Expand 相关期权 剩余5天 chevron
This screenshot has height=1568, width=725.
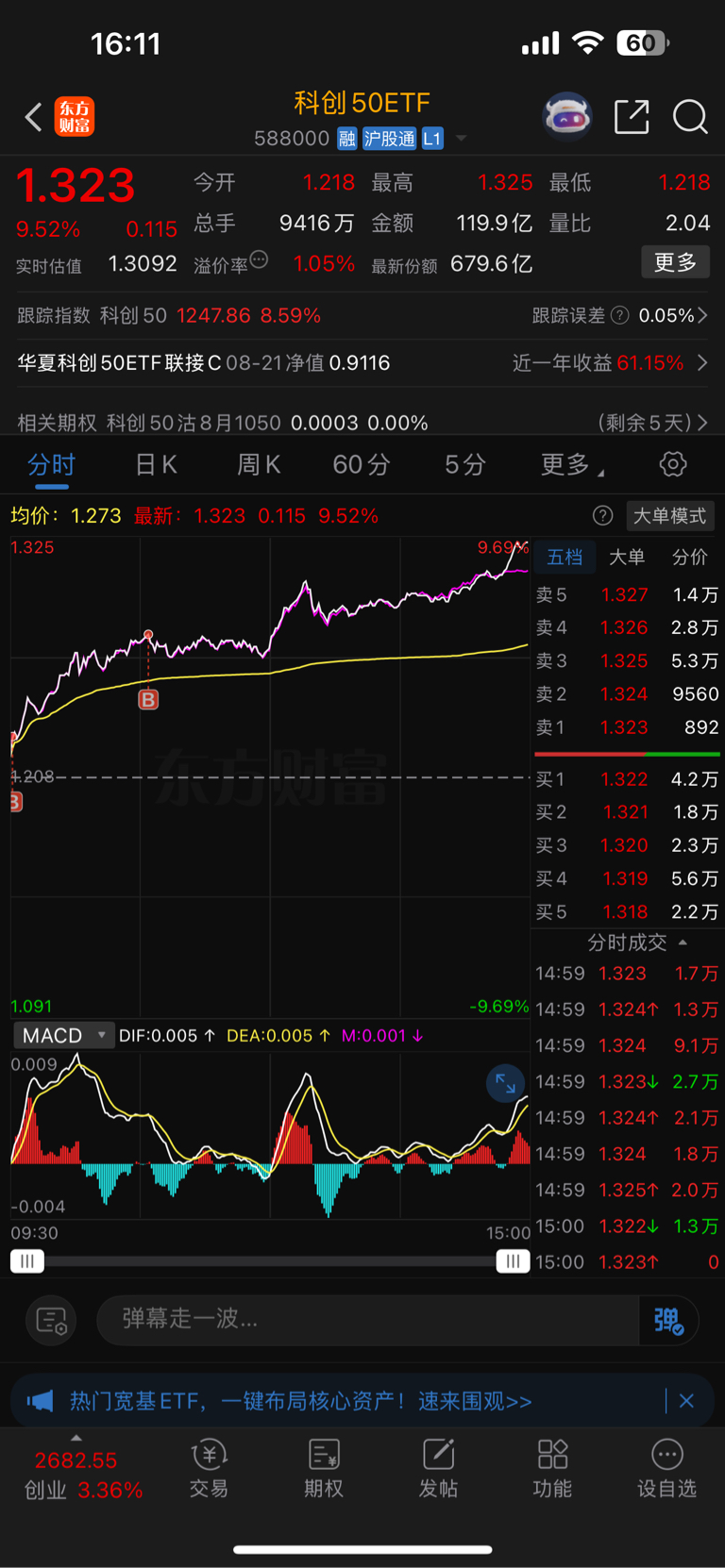(x=702, y=423)
